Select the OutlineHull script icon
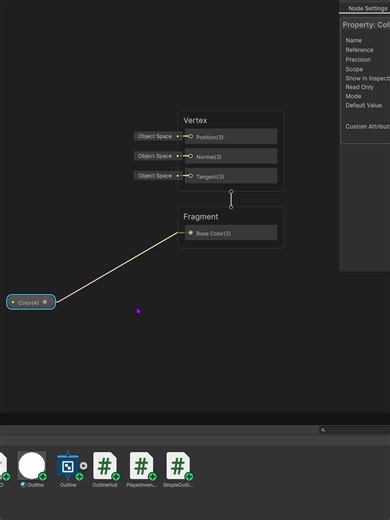390x520 pixels. tap(105, 465)
